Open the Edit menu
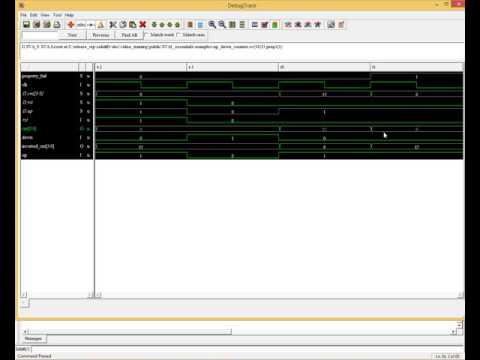This screenshot has height=360, width=480. (34, 15)
